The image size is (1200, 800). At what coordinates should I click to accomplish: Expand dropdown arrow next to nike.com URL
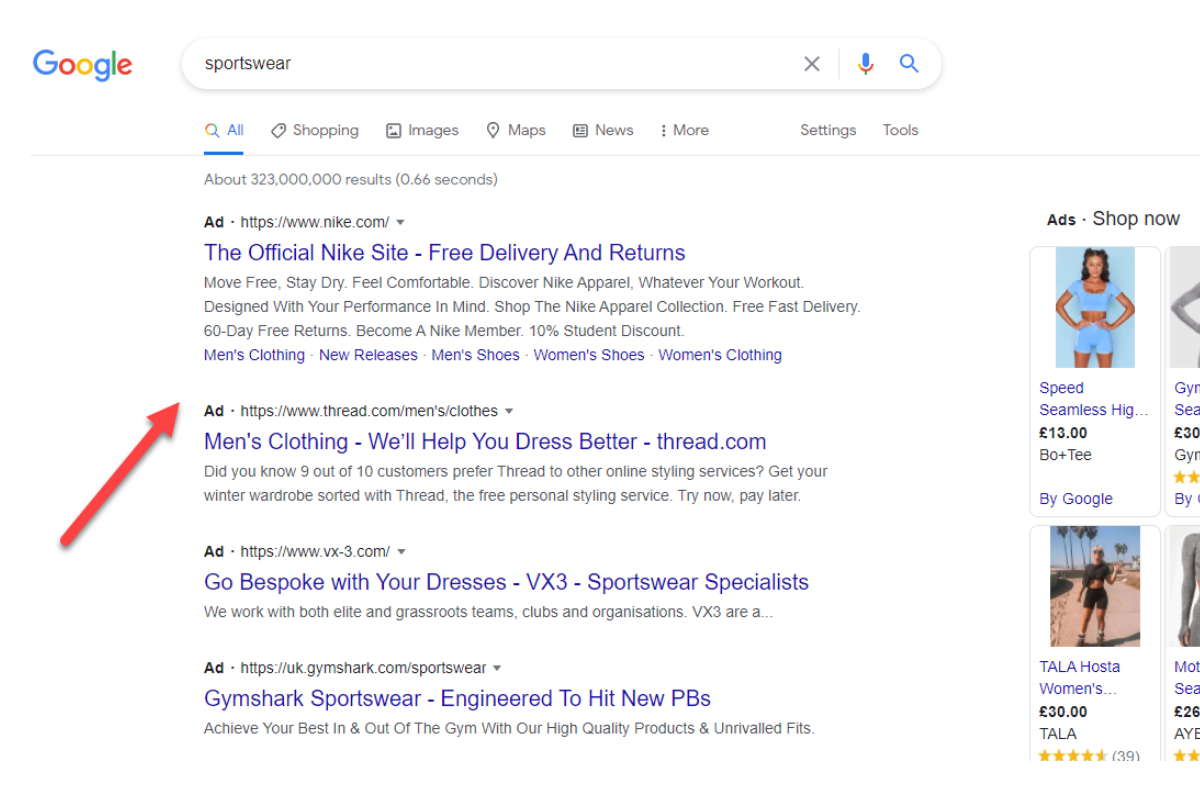(401, 222)
